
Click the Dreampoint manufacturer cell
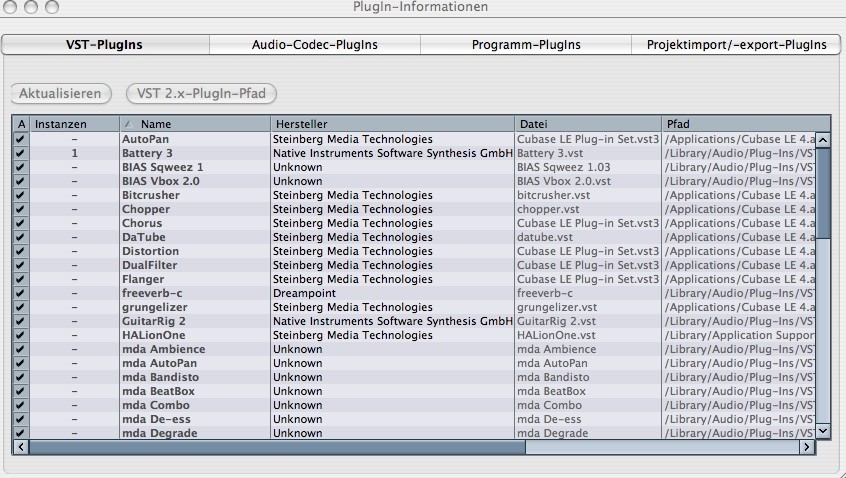tap(392, 293)
